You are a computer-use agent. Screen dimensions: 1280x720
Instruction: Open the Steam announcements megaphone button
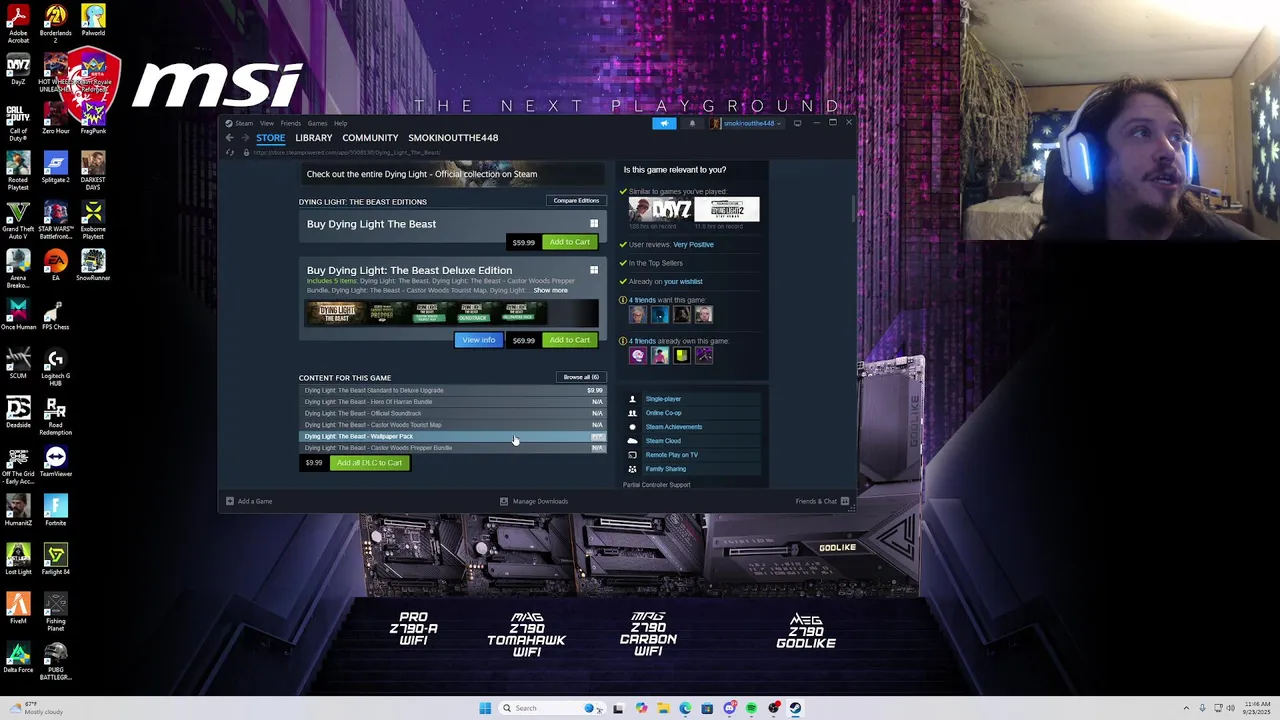point(664,123)
